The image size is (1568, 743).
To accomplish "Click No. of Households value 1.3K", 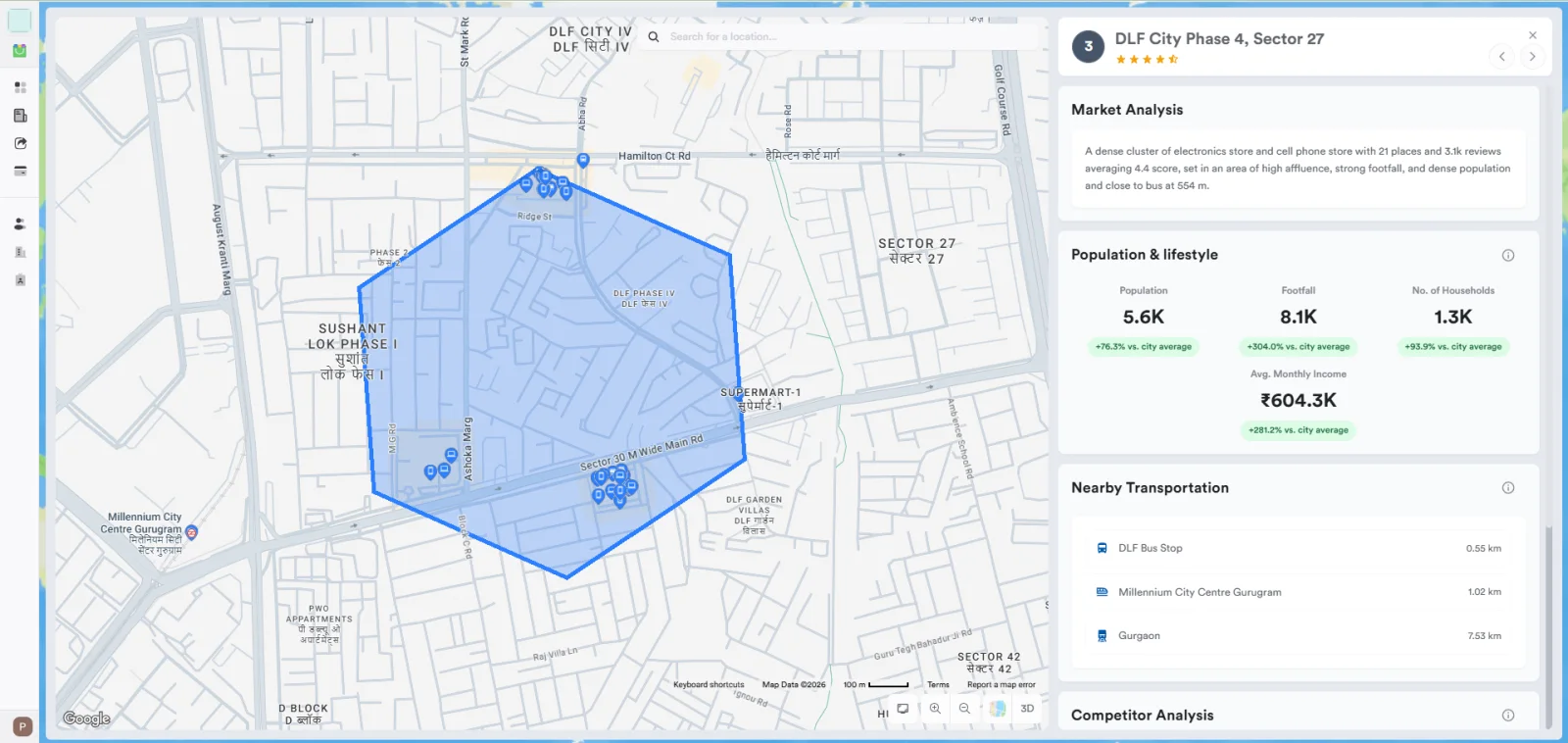I will [x=1453, y=318].
